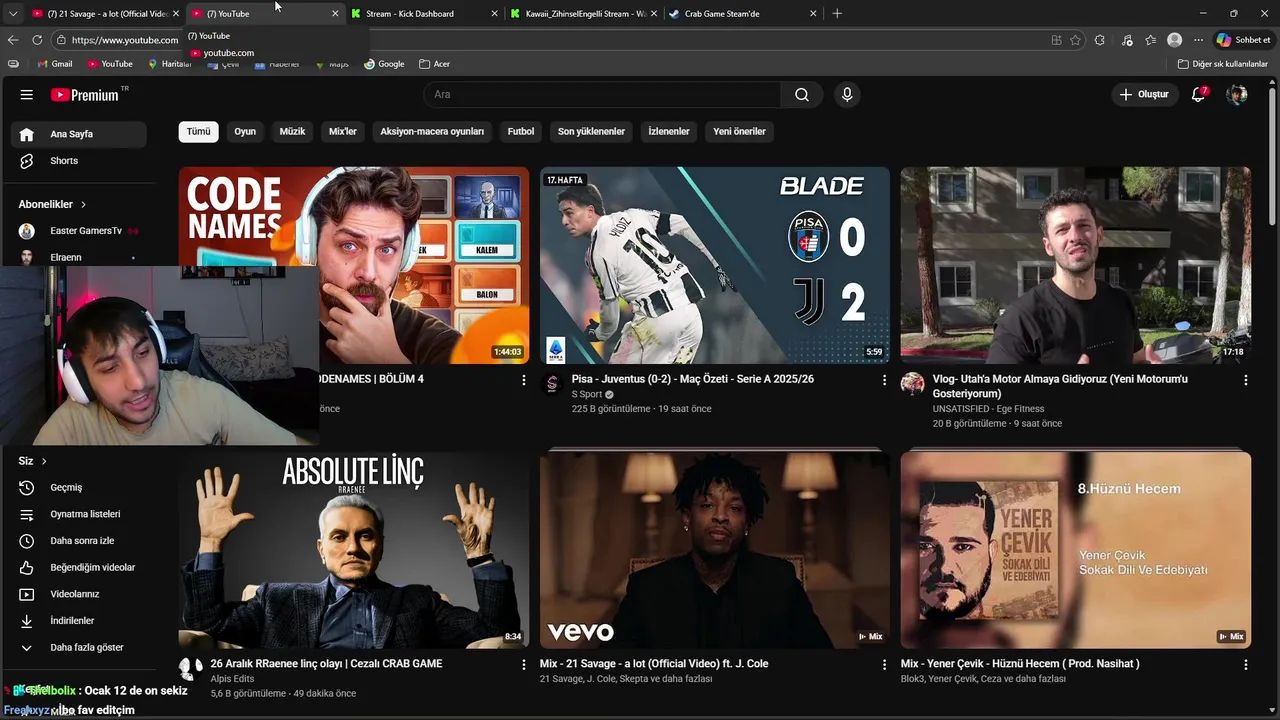Open options for the Utah Vlog video
Image resolution: width=1280 pixels, height=720 pixels.
[x=1245, y=380]
